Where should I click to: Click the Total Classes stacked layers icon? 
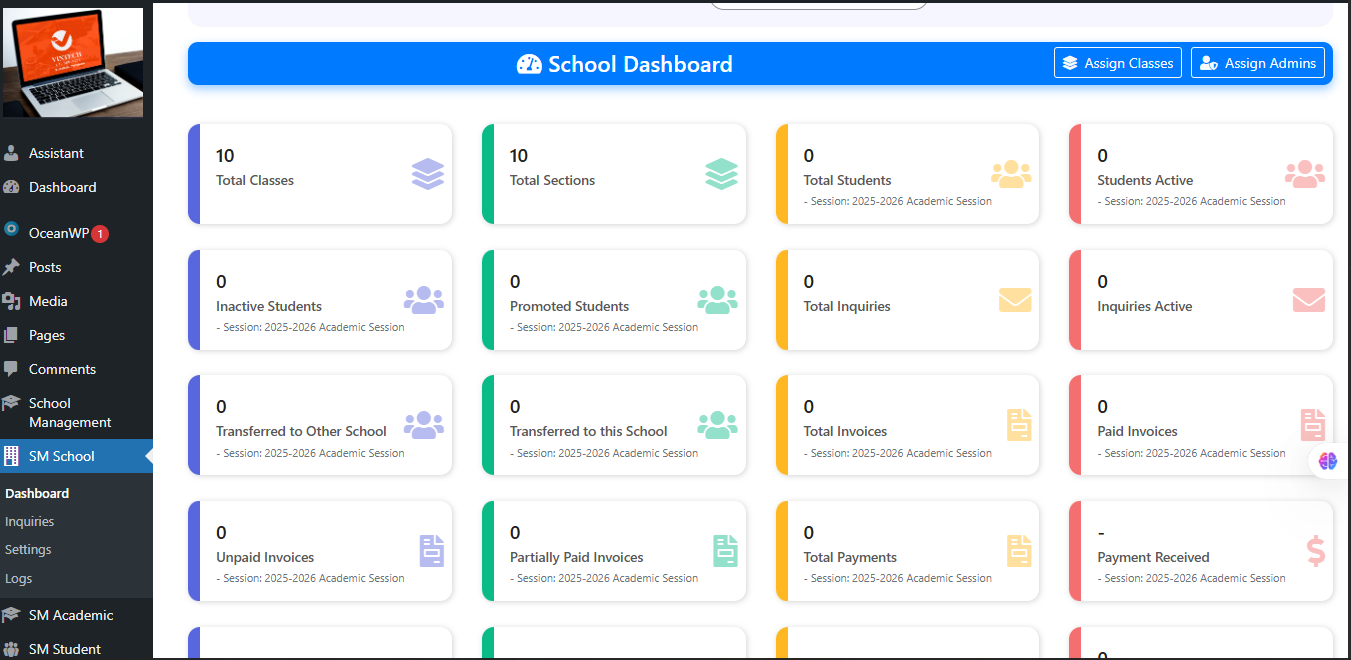pyautogui.click(x=427, y=174)
